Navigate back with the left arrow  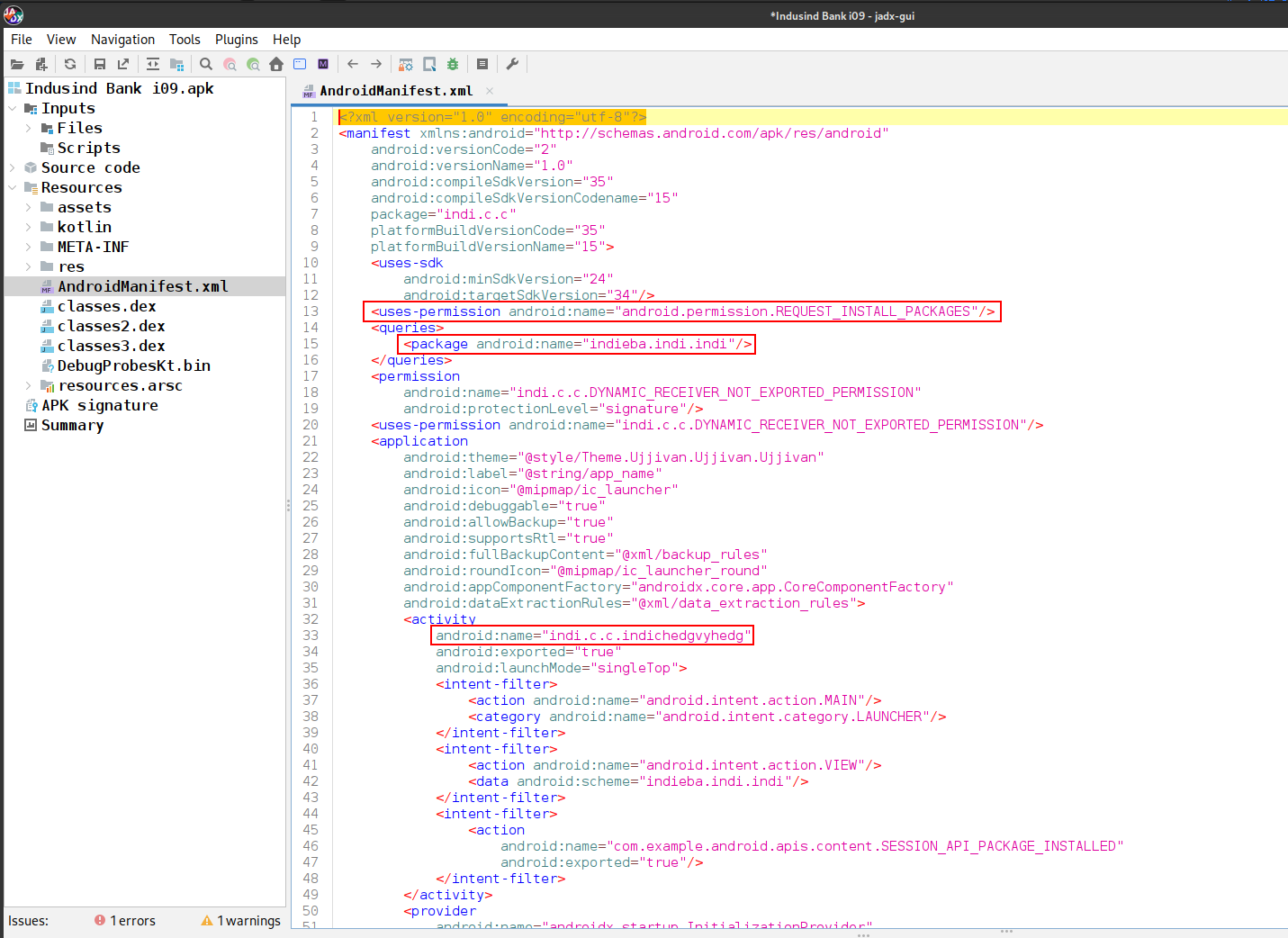point(353,64)
